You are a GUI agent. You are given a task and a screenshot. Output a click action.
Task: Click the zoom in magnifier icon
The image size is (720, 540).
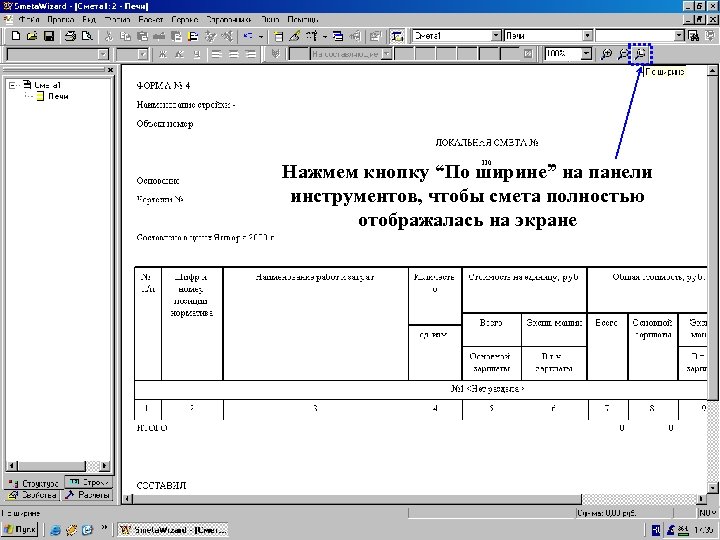[606, 54]
